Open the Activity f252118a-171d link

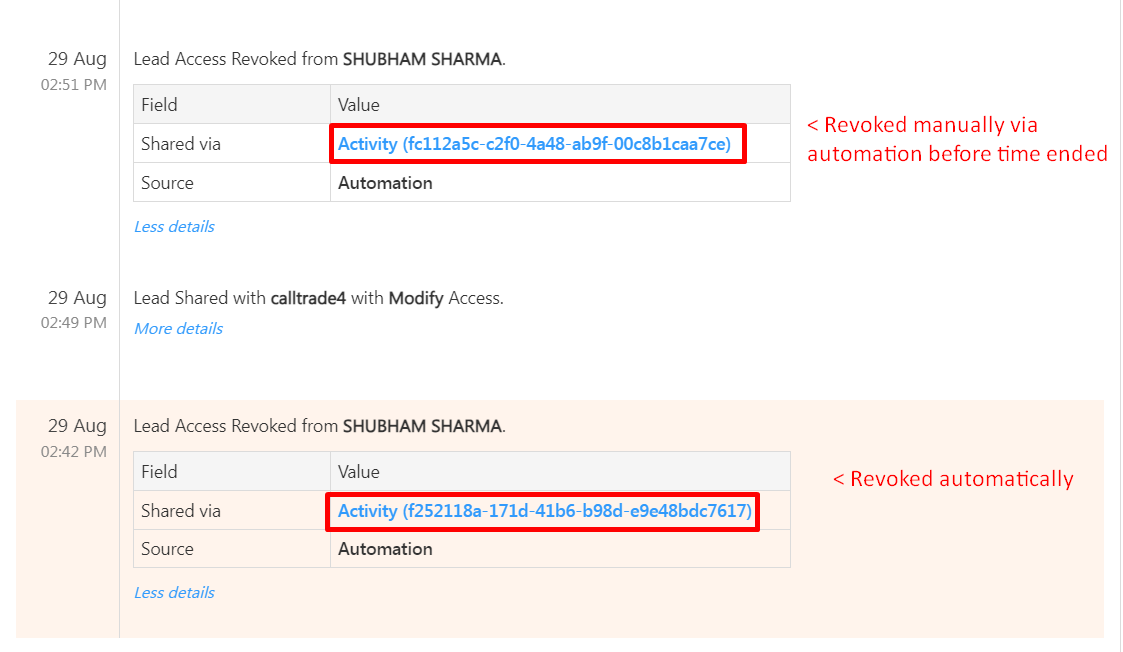[x=544, y=511]
